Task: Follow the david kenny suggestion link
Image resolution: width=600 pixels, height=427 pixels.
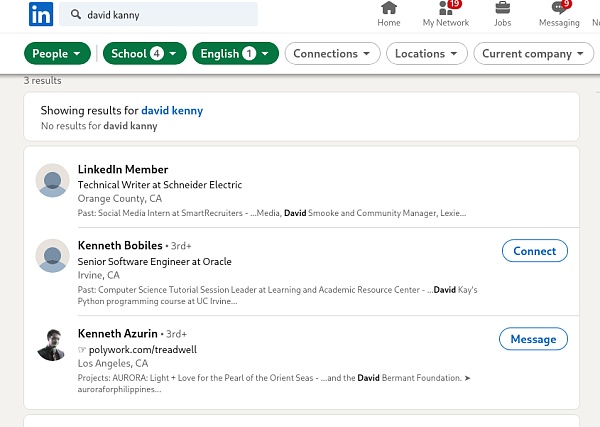Action: click(172, 111)
